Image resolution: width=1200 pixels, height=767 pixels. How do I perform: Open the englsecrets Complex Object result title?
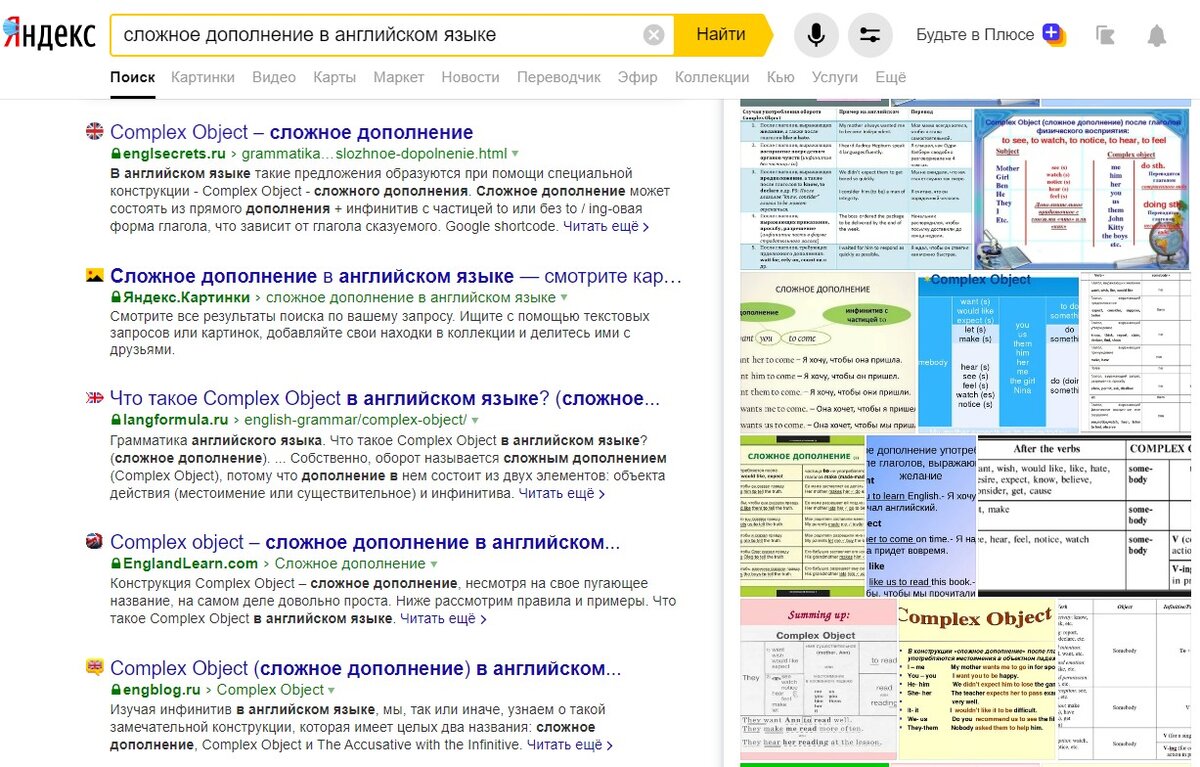pyautogui.click(x=291, y=132)
